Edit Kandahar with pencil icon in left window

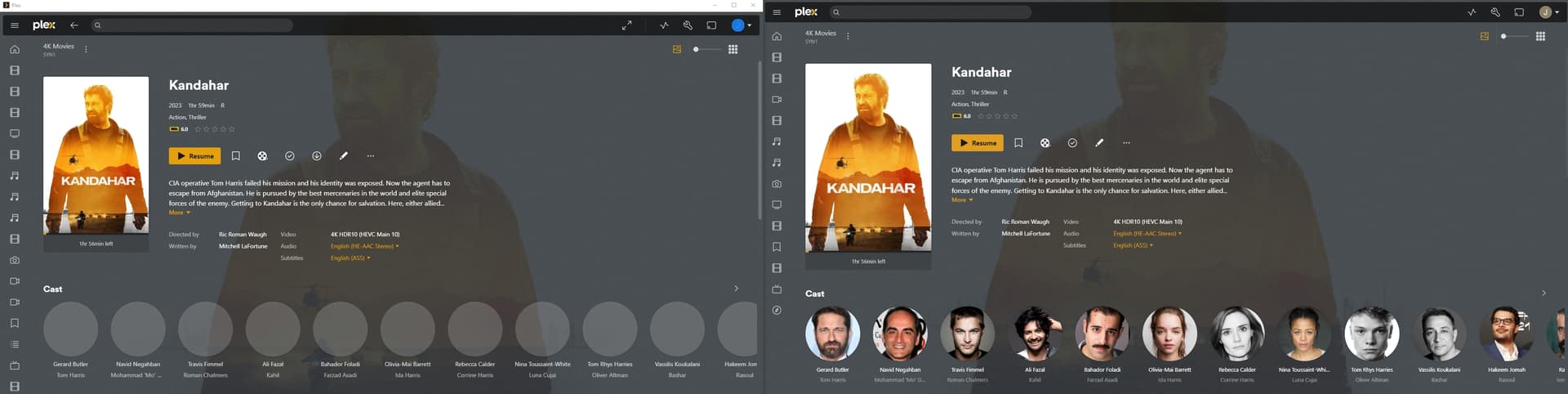point(343,155)
